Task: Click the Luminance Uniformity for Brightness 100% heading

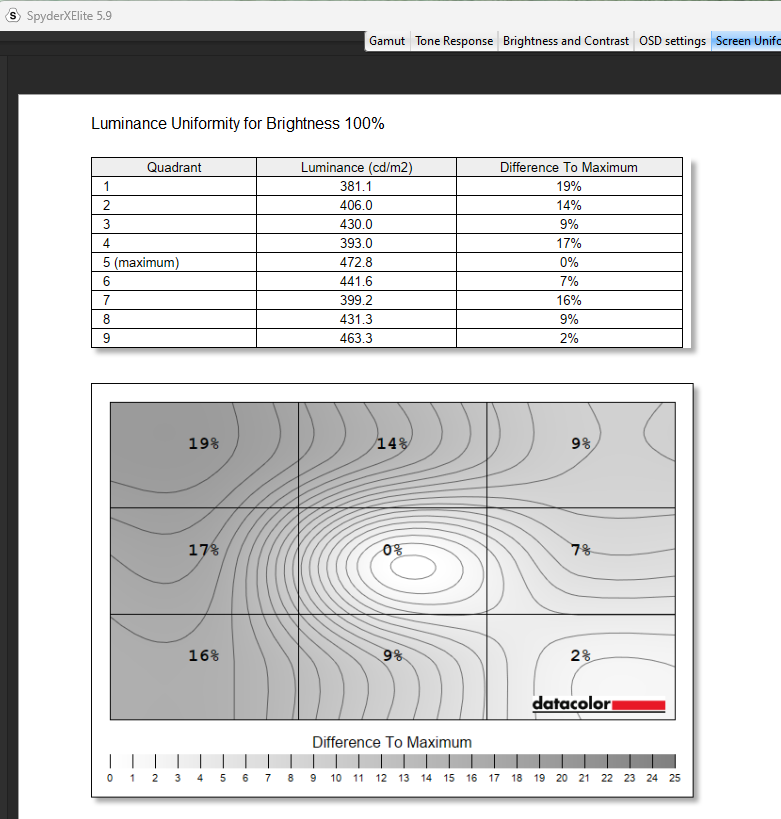Action: coord(237,124)
